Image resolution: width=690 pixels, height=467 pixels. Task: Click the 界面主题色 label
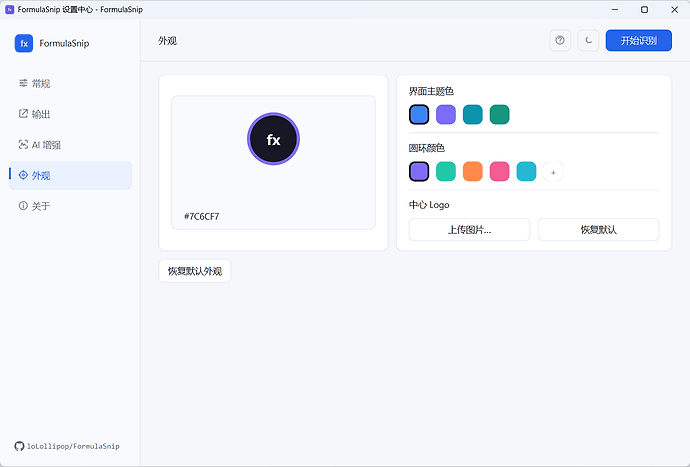click(431, 91)
